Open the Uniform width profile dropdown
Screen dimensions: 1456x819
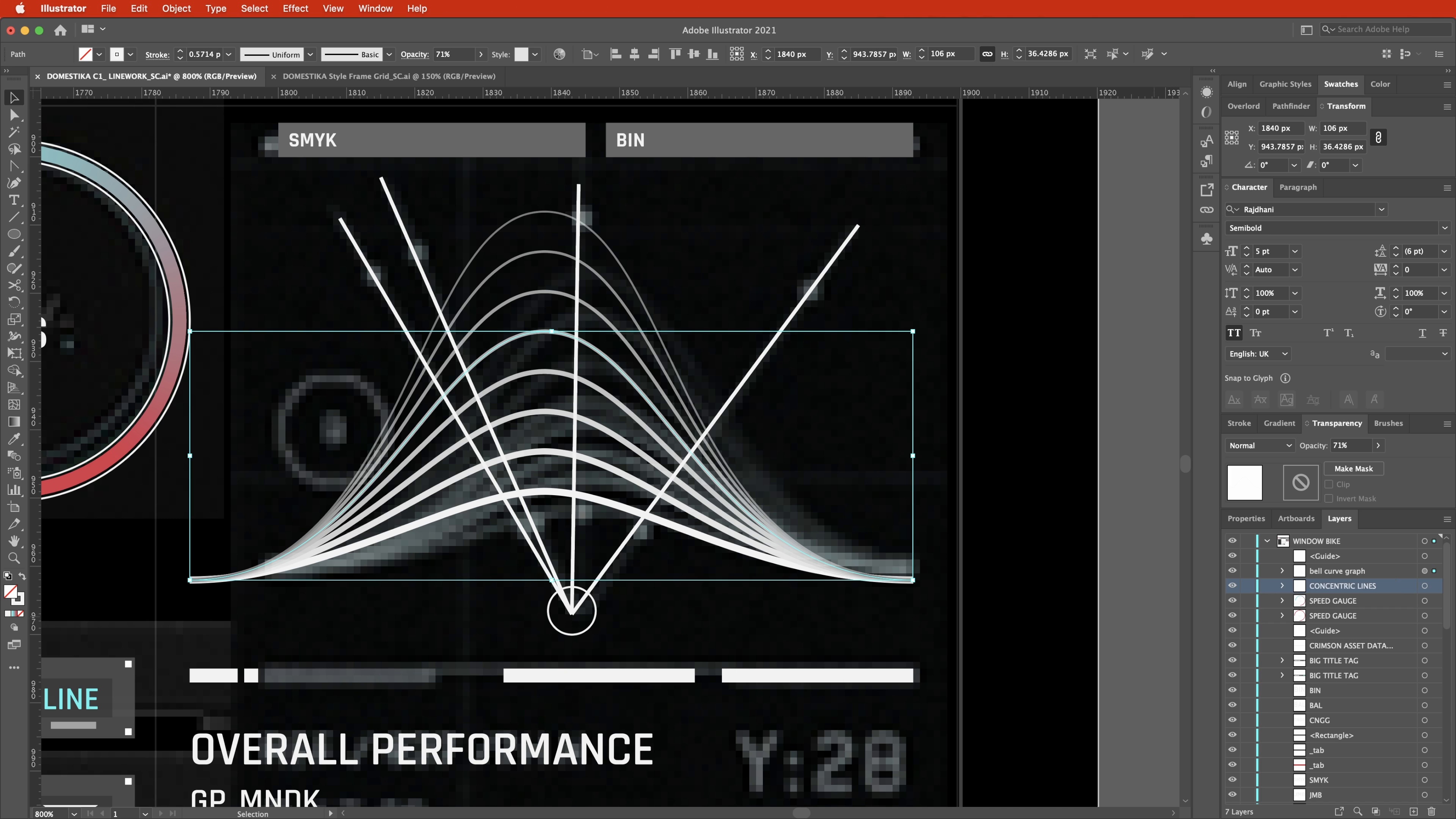point(310,54)
